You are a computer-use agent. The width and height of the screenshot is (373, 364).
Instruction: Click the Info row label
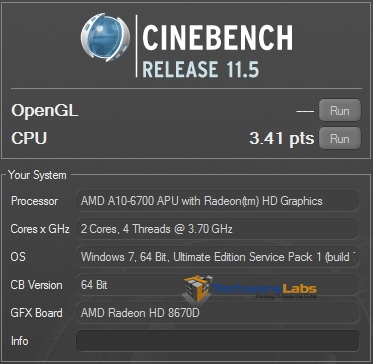[x=20, y=341]
